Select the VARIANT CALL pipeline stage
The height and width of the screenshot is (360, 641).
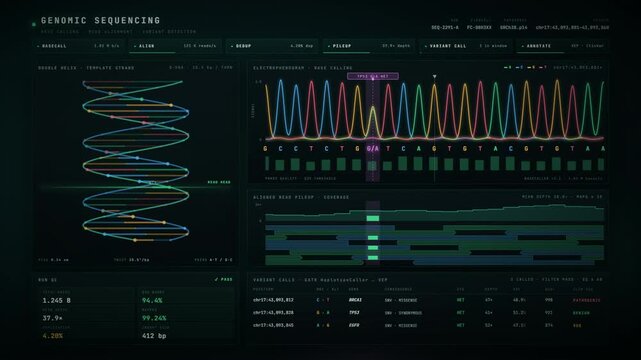[x=465, y=46]
